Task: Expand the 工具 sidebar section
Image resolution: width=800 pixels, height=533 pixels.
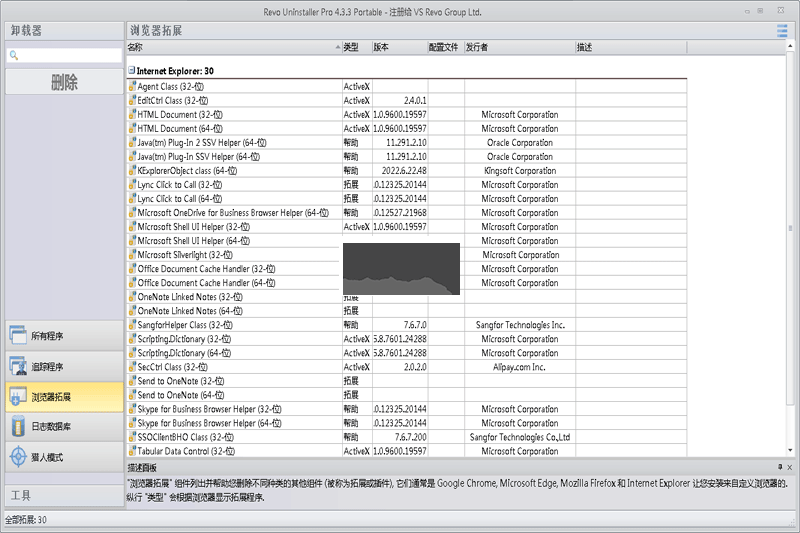Action: tap(64, 495)
